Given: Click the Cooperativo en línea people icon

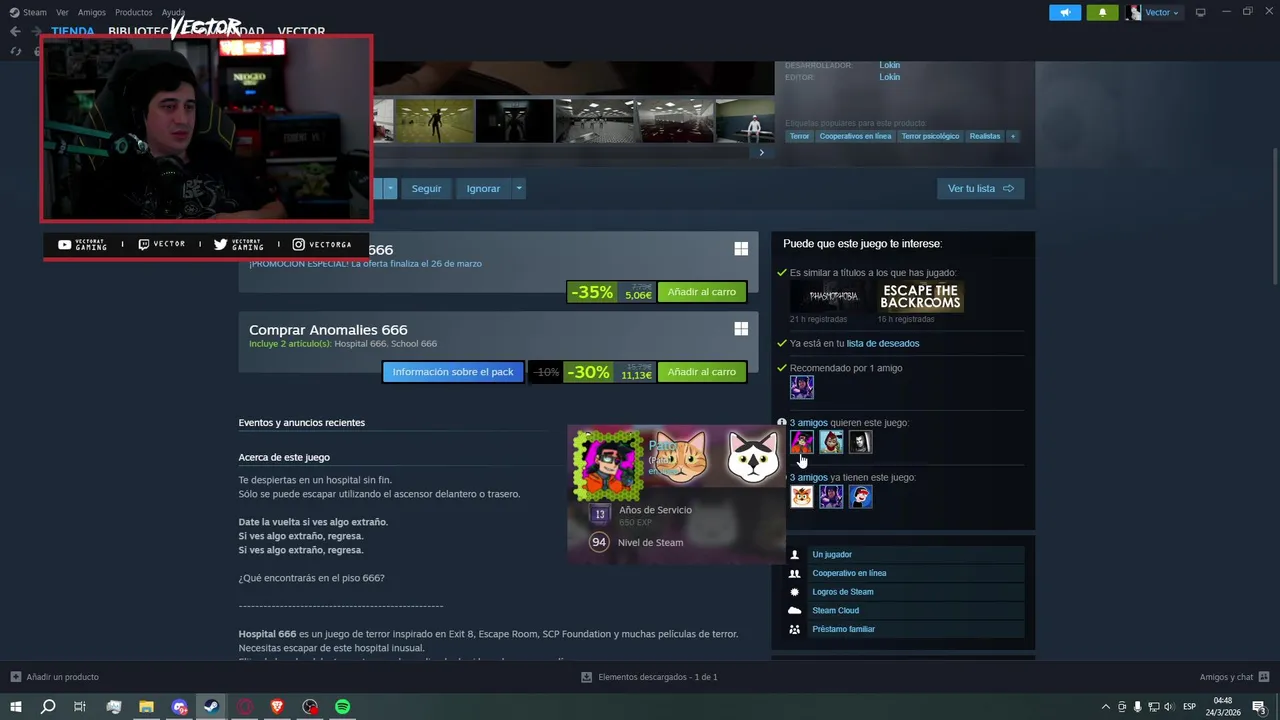Looking at the screenshot, I should pos(795,573).
